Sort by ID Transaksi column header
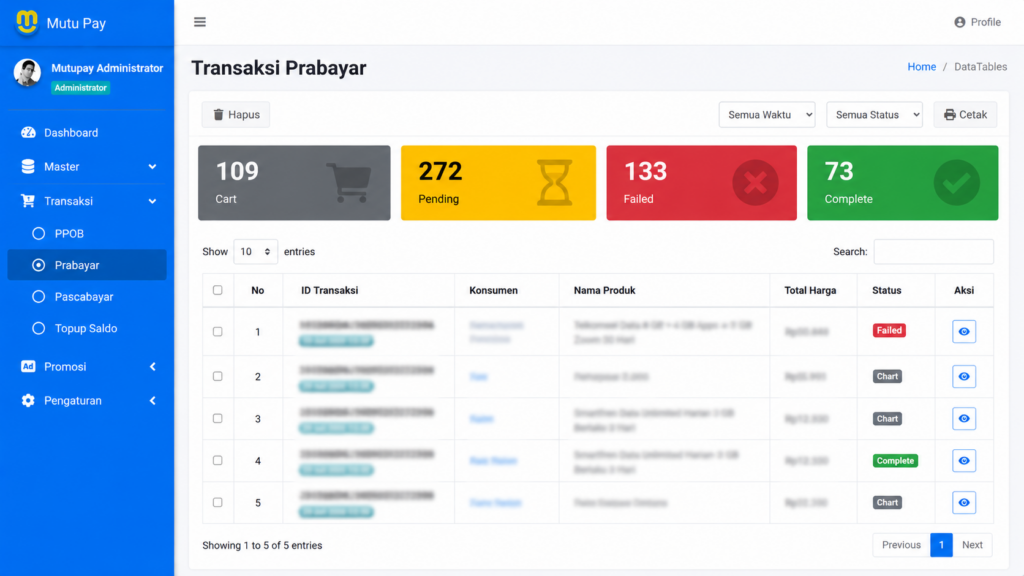1024x576 pixels. (369, 290)
